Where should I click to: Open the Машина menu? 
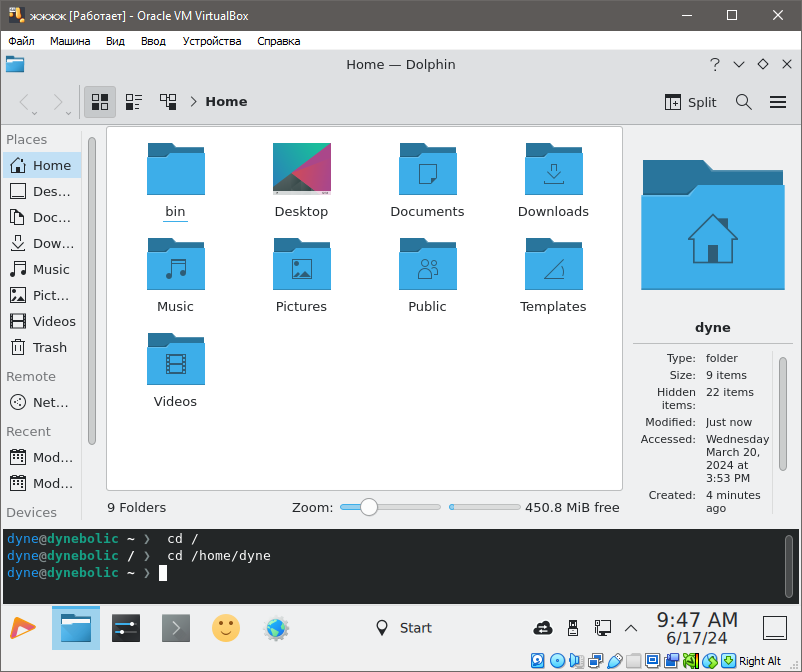[70, 41]
